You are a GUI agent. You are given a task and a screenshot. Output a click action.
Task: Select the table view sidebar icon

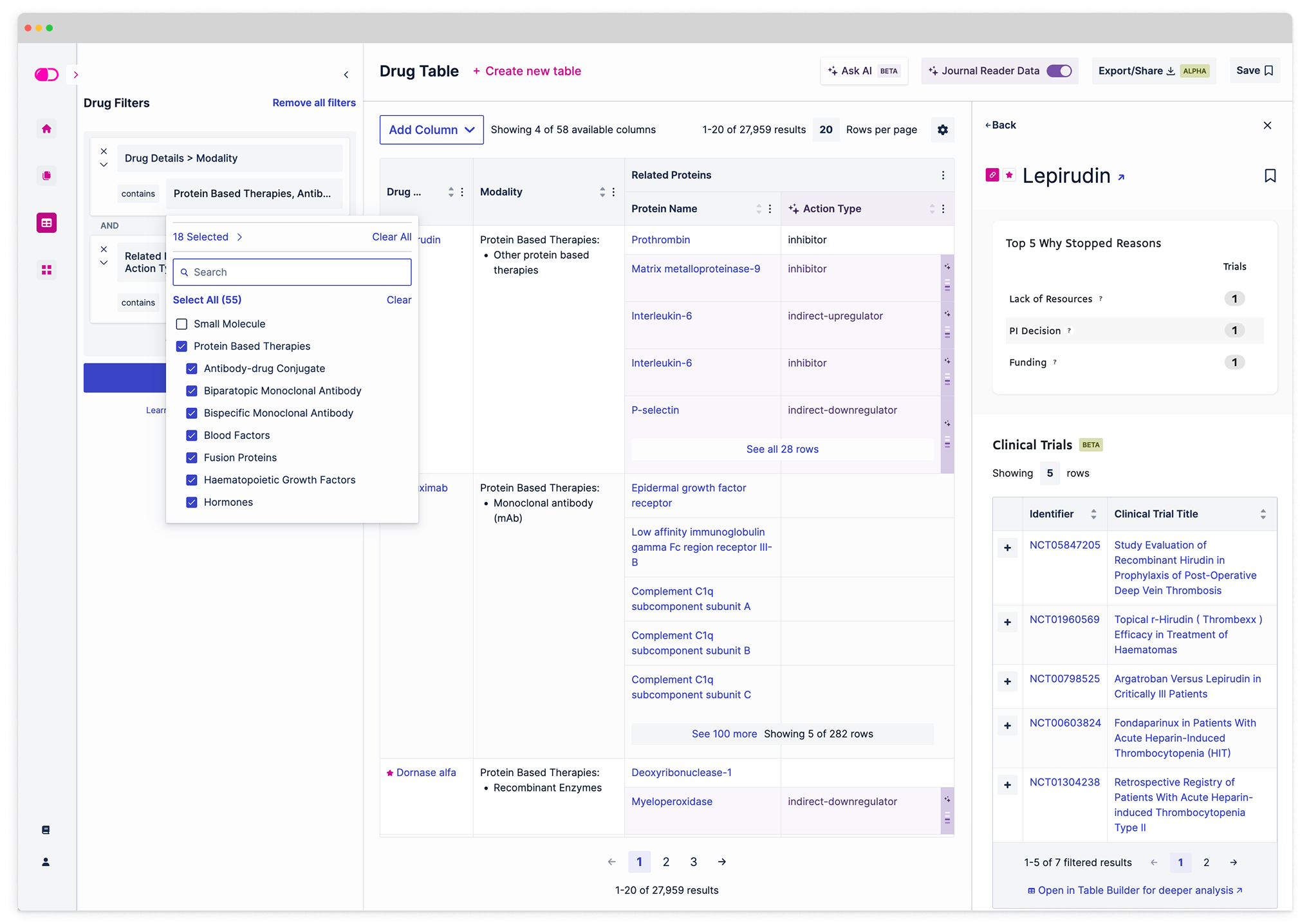click(x=46, y=223)
